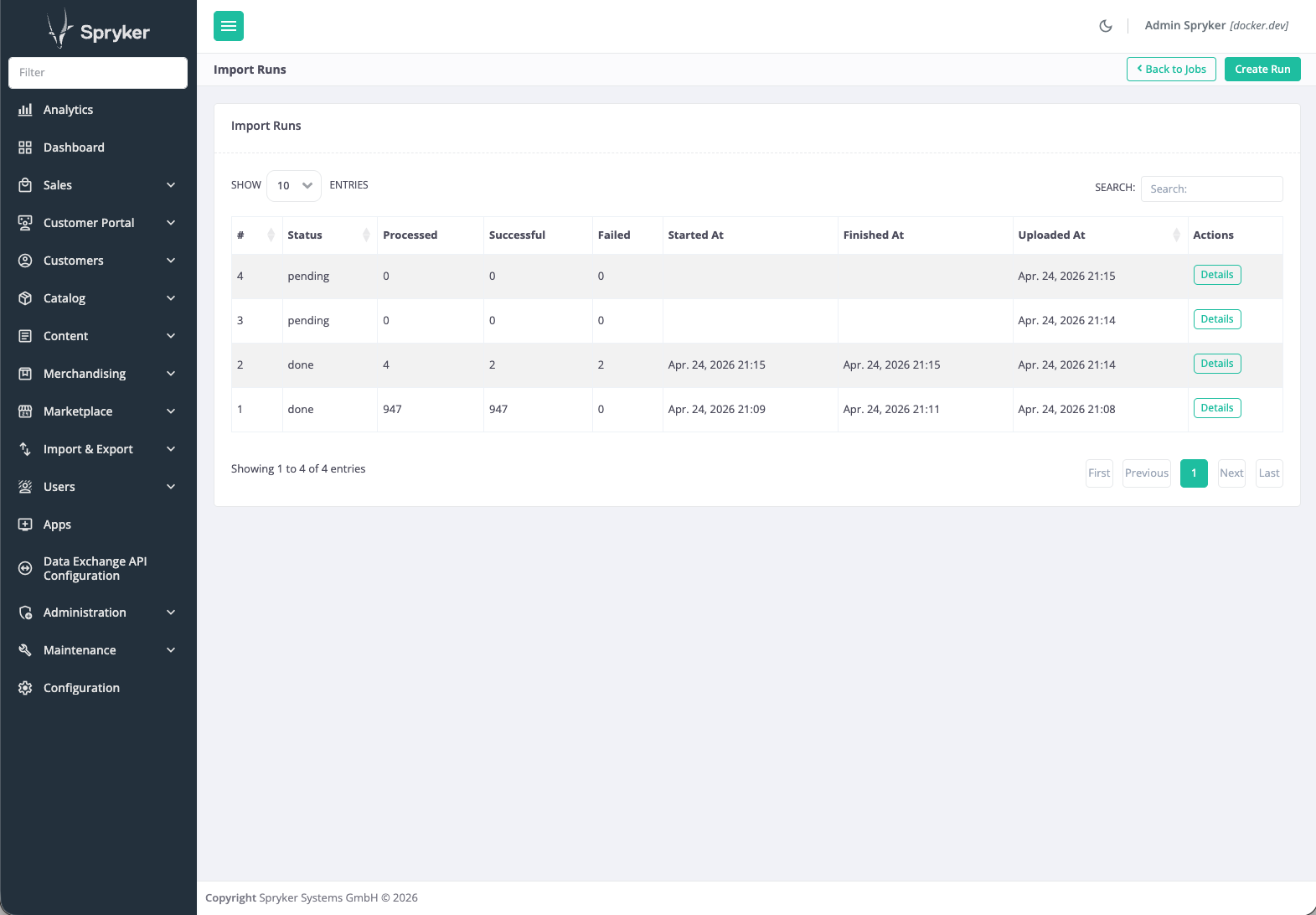Open the Administration menu item
This screenshot has width=1316, height=915.
(85, 613)
